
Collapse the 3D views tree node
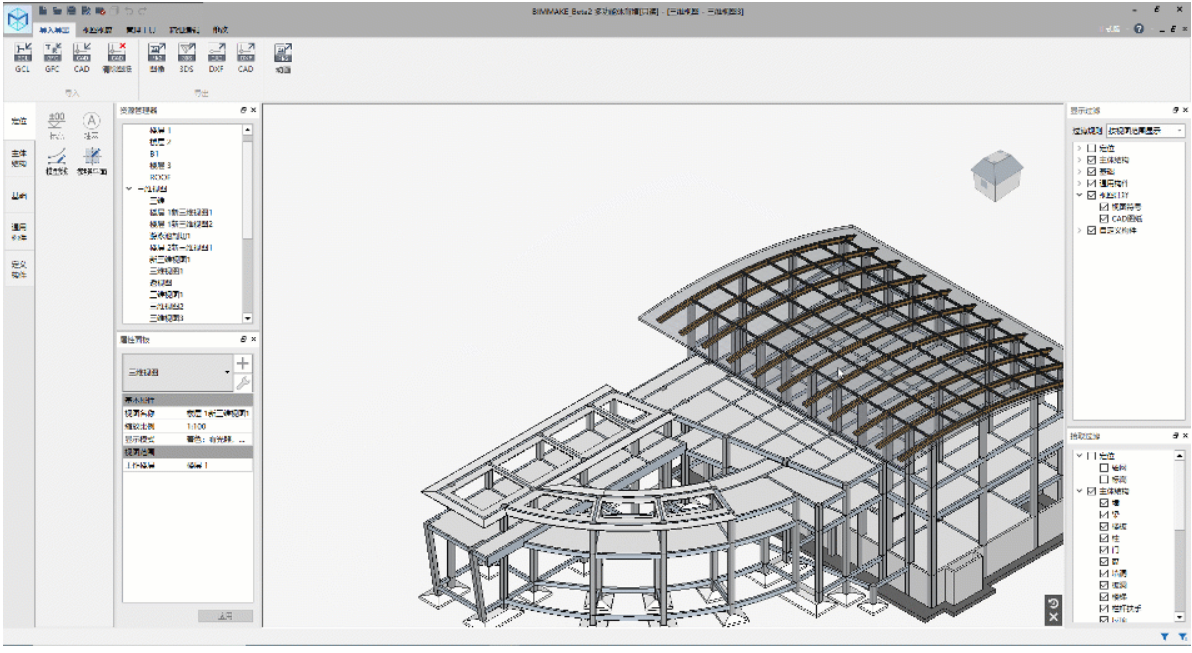click(129, 188)
